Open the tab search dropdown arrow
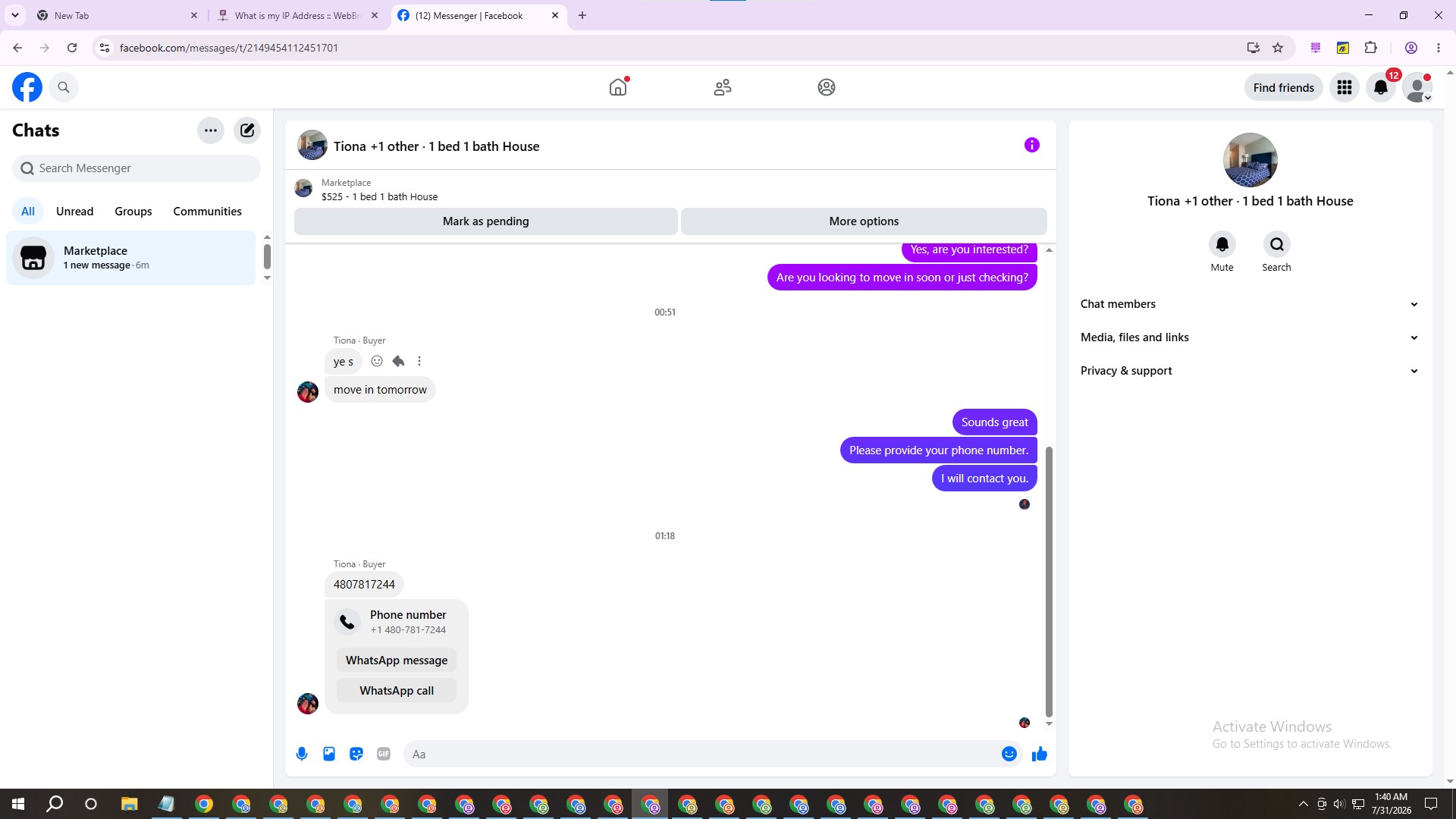Image resolution: width=1456 pixels, height=819 pixels. (15, 15)
